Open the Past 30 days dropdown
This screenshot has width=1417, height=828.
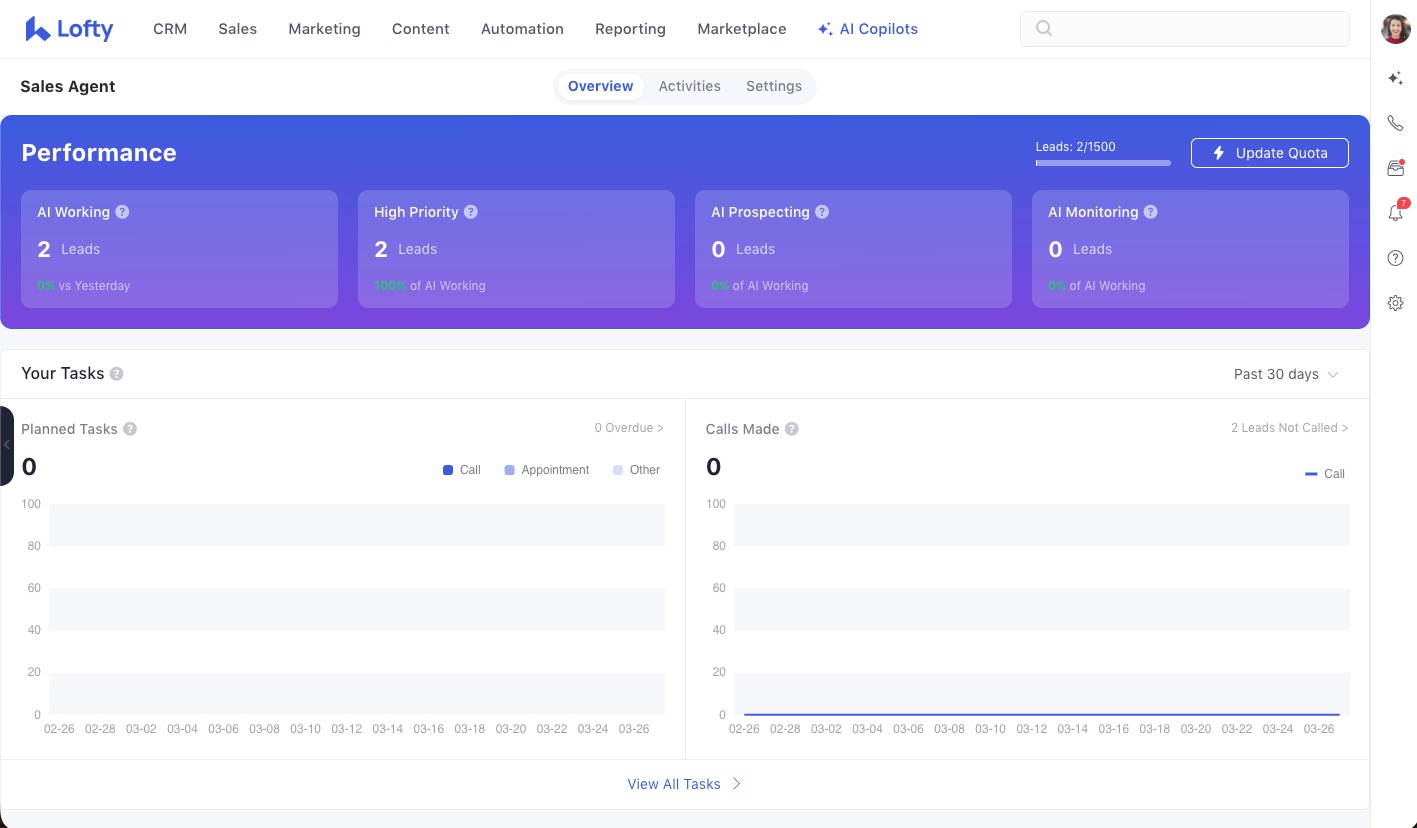[1285, 374]
